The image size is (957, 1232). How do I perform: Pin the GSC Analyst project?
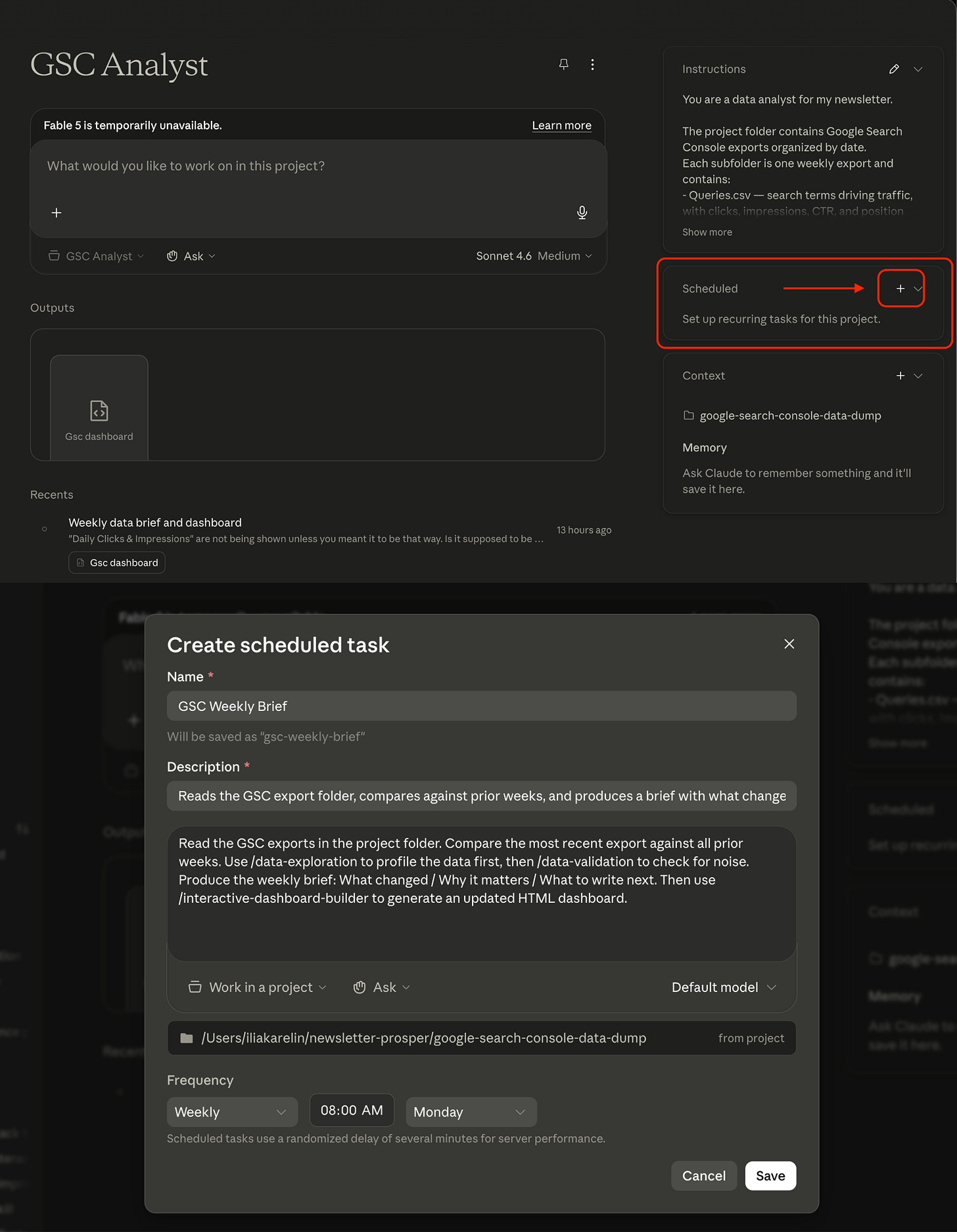click(x=563, y=64)
